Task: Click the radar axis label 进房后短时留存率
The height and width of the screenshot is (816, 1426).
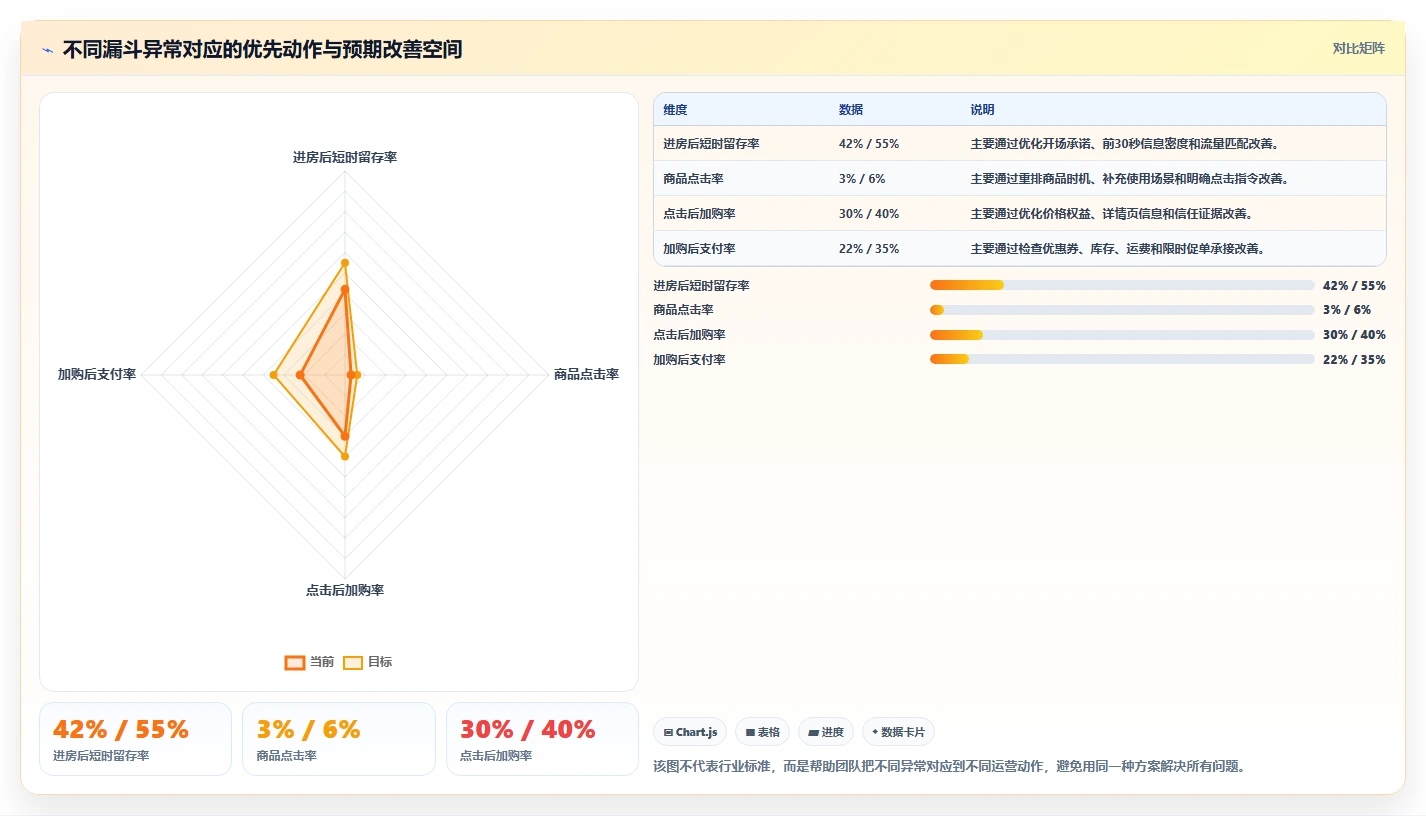Action: [345, 157]
